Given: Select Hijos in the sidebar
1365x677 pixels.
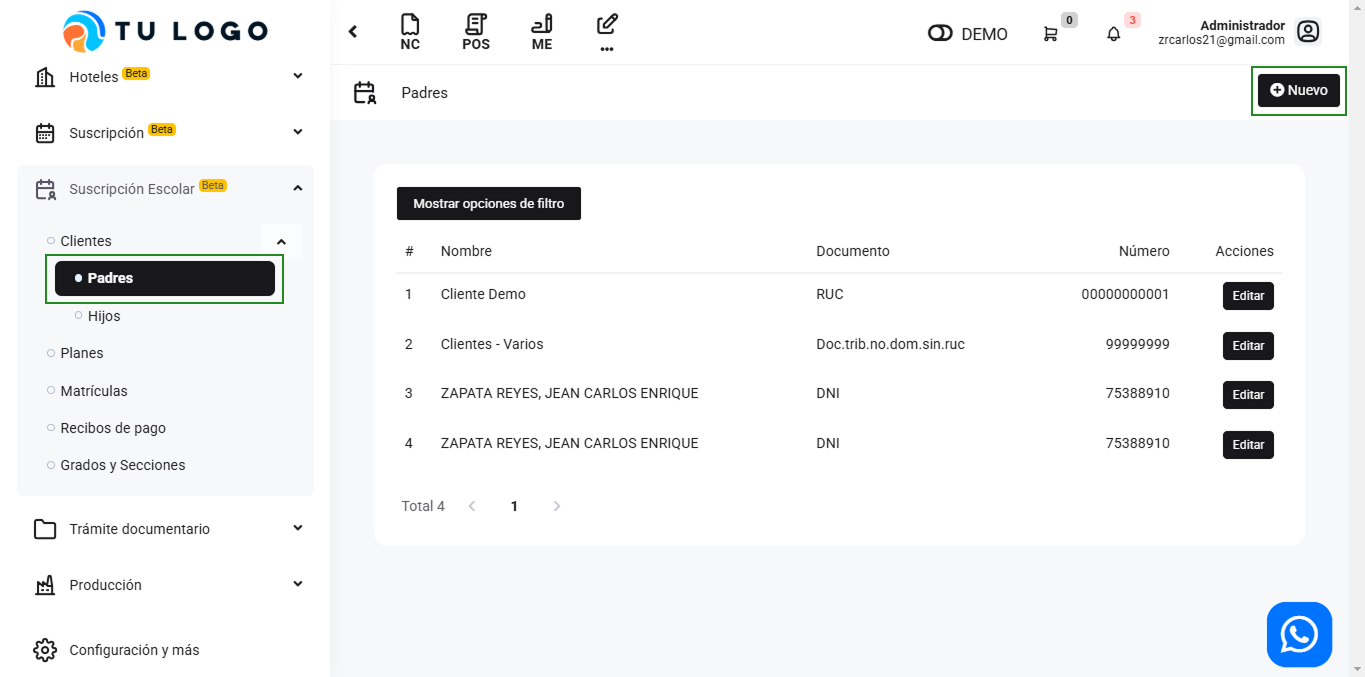Looking at the screenshot, I should click(104, 316).
